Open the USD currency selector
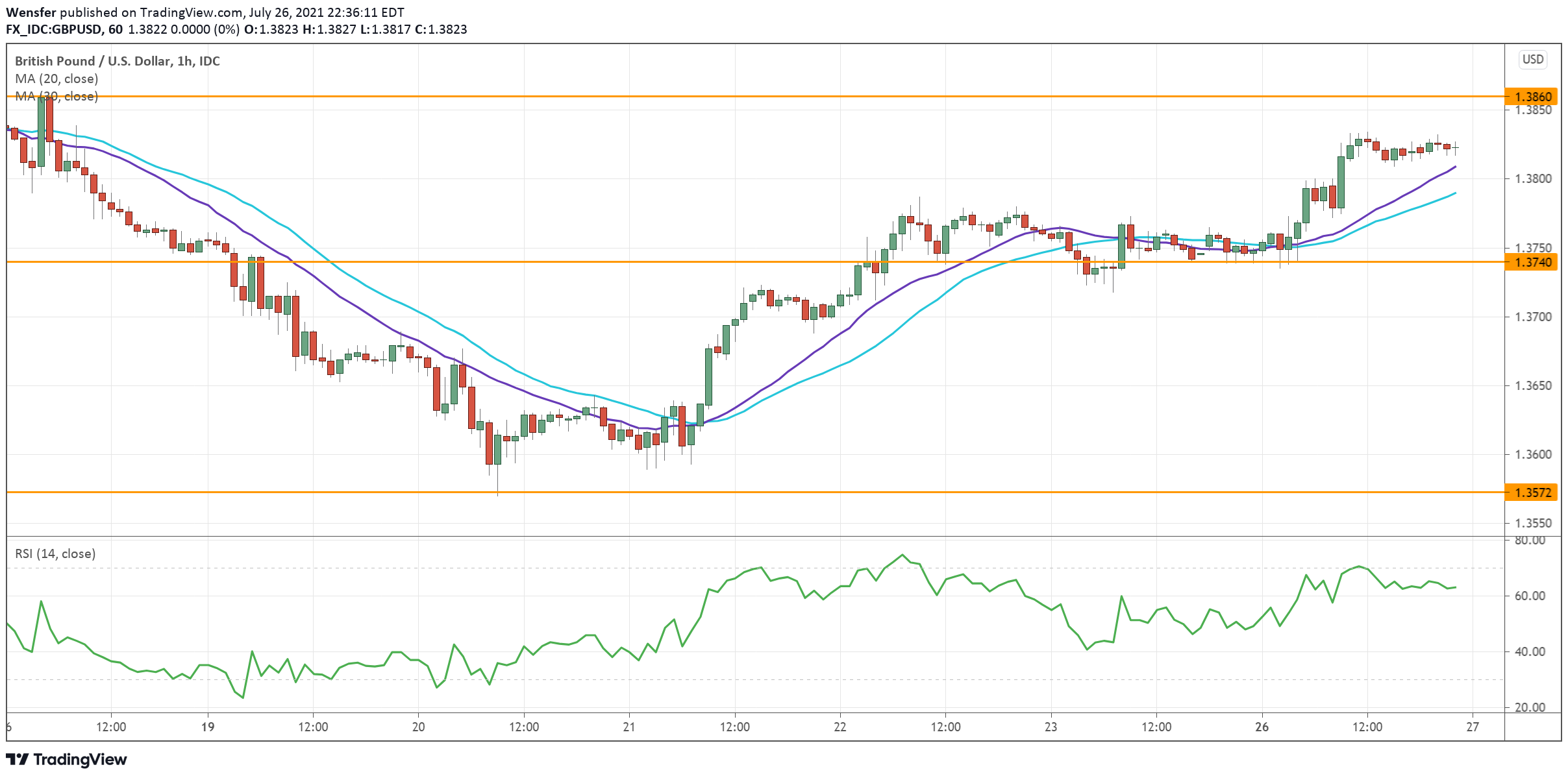The height and width of the screenshot is (778, 1568). tap(1532, 60)
